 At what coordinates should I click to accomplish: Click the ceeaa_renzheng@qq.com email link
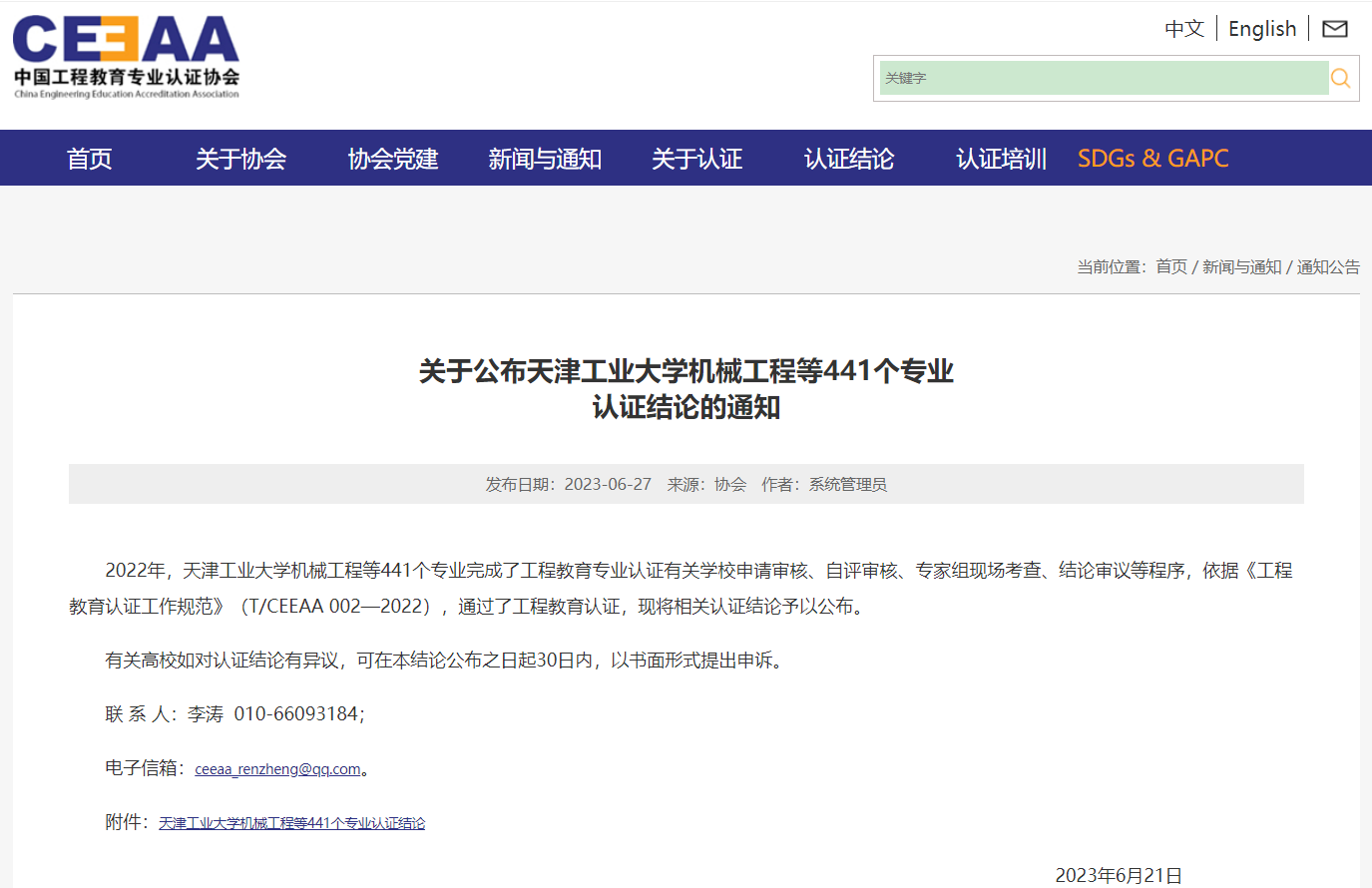point(277,769)
